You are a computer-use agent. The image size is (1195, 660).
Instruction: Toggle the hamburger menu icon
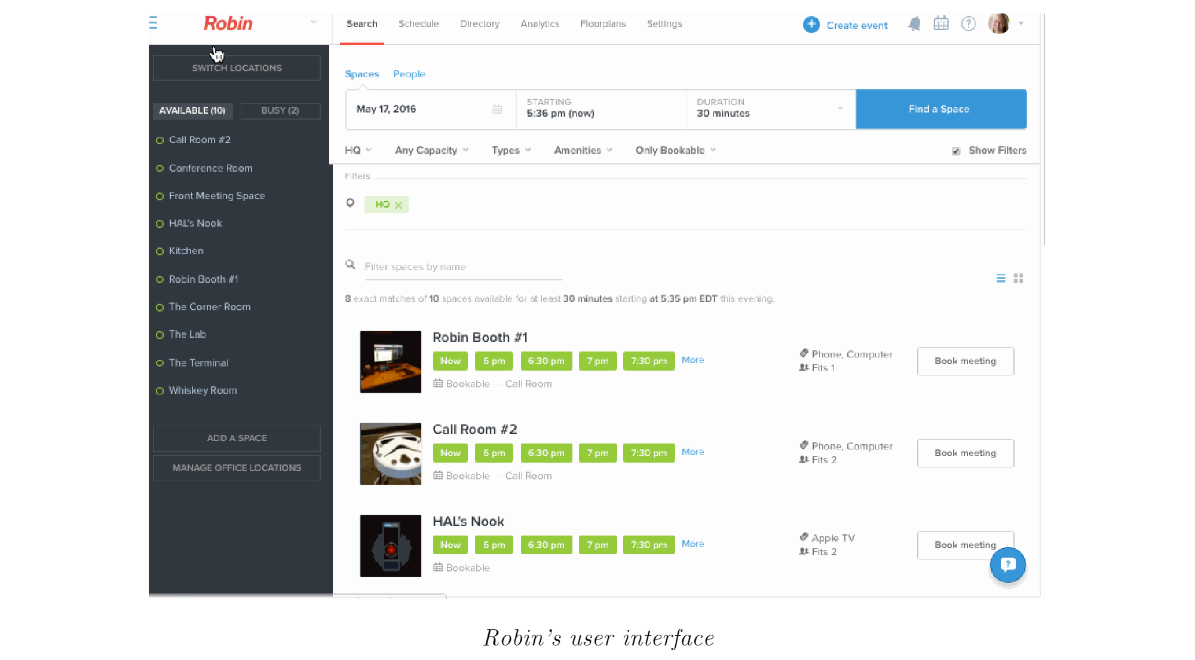click(153, 22)
